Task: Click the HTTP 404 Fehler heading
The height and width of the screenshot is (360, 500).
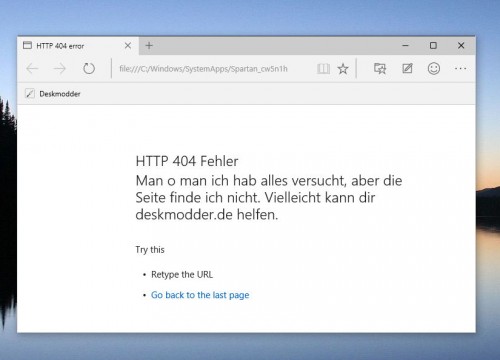Action: pyautogui.click(x=187, y=161)
